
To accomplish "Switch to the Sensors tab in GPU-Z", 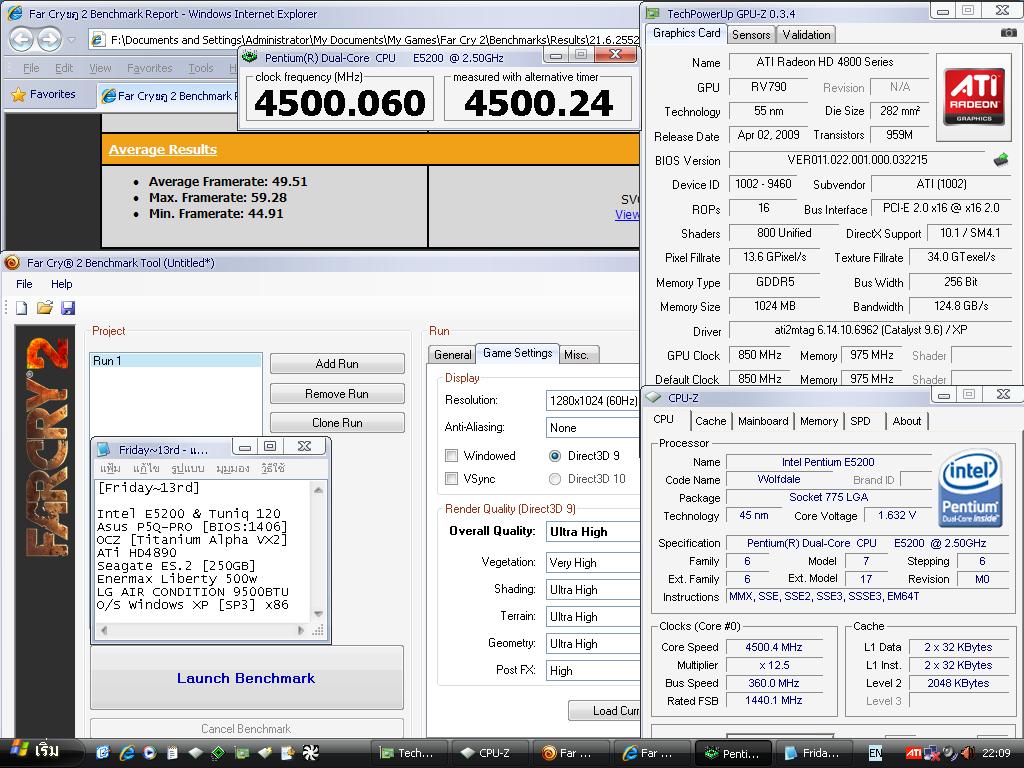I will click(x=751, y=35).
